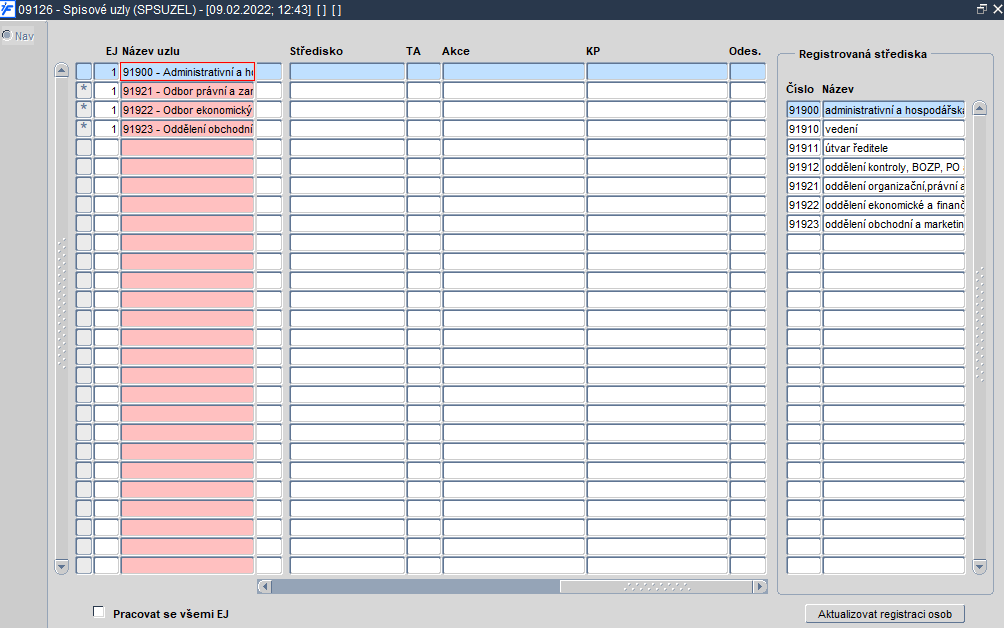Click the application logo icon in title bar

(x=8, y=10)
